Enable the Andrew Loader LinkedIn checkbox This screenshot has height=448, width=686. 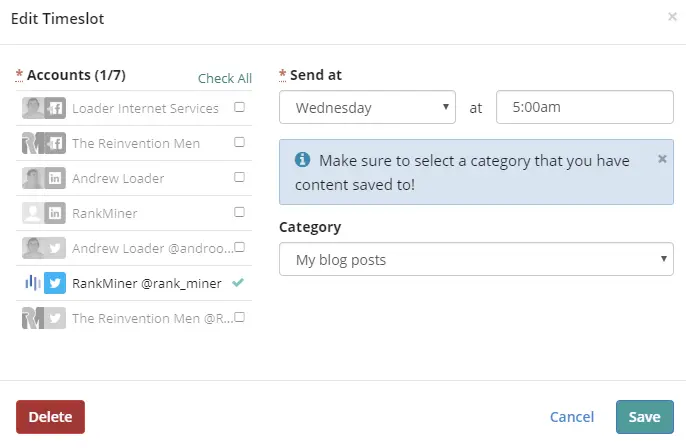pos(239,177)
